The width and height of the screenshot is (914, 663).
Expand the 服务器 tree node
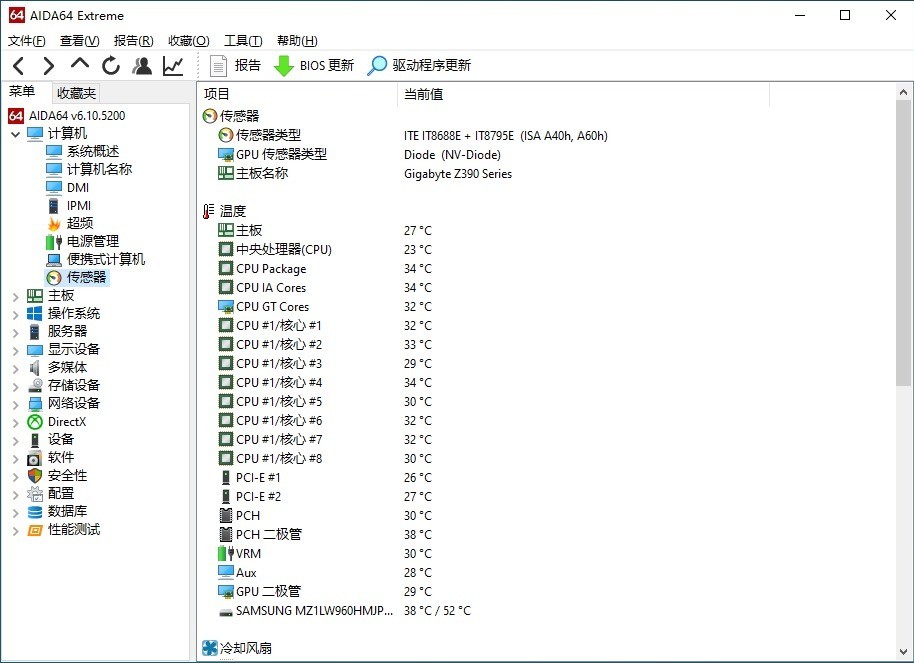tap(16, 332)
